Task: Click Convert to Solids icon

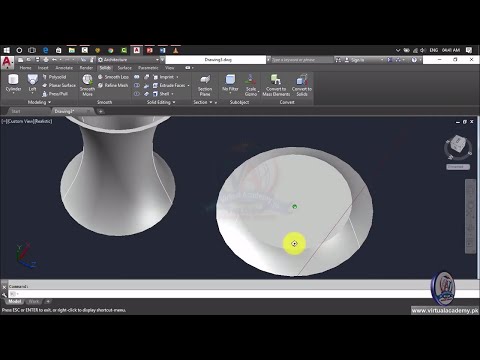Action: 302,80
